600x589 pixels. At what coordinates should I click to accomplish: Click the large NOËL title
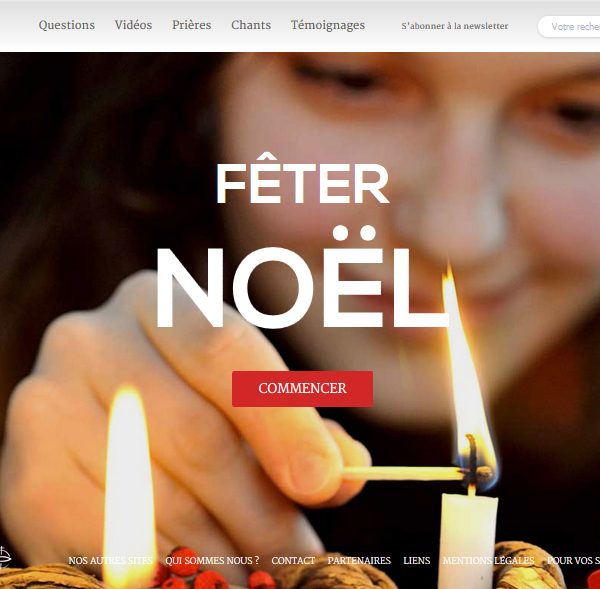302,279
